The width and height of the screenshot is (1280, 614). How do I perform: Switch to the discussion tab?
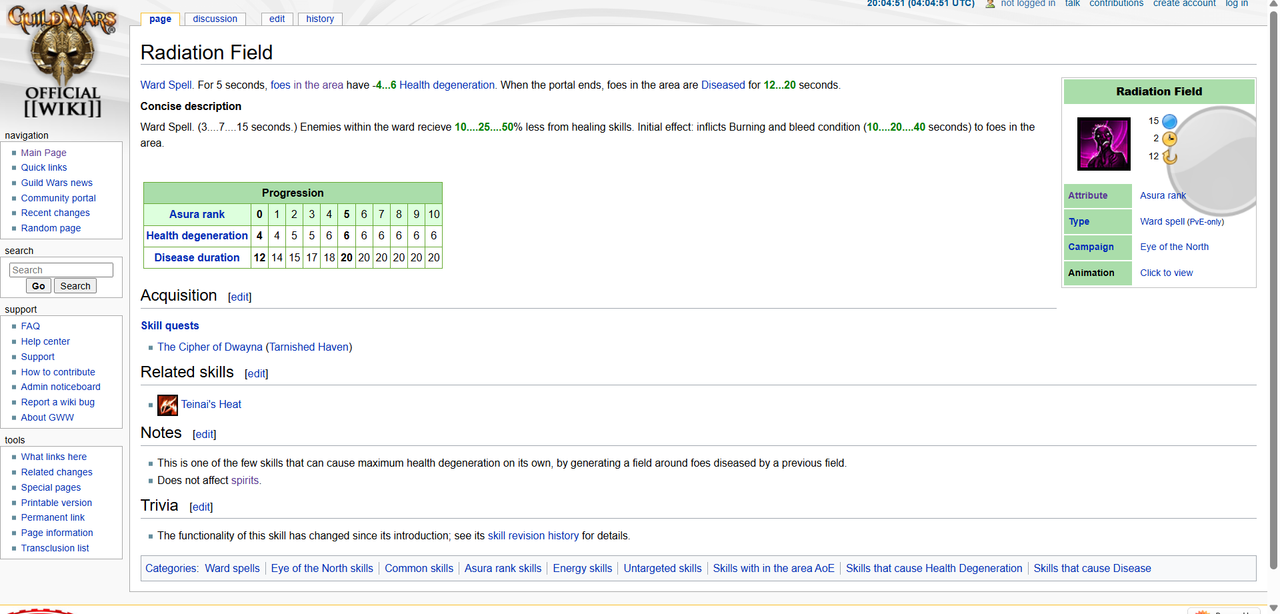click(215, 19)
